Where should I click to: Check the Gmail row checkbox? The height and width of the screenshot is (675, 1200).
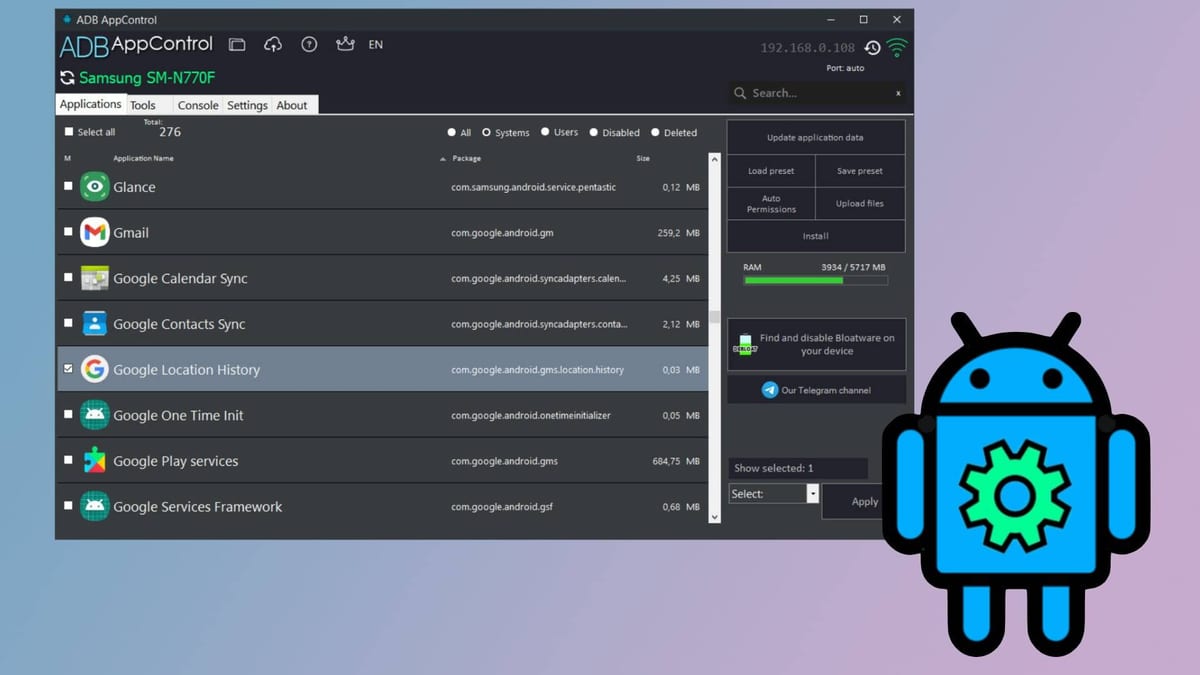pyautogui.click(x=68, y=232)
